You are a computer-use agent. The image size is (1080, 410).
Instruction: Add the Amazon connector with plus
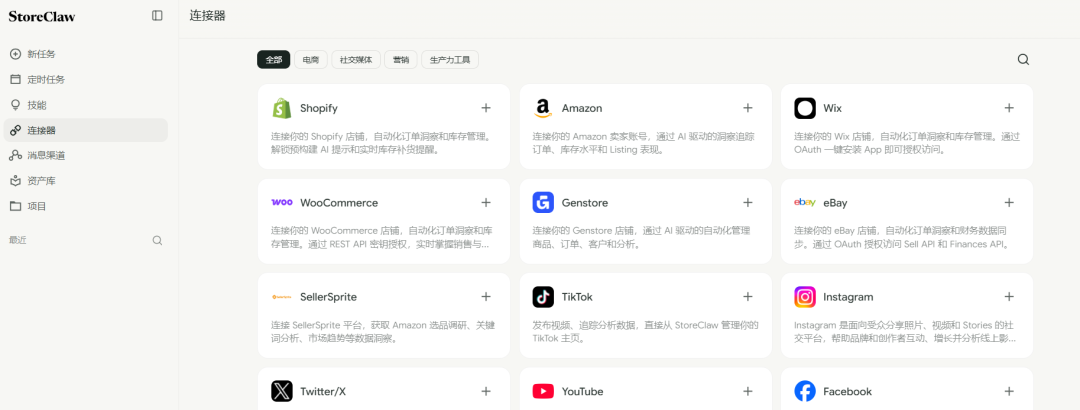click(747, 107)
